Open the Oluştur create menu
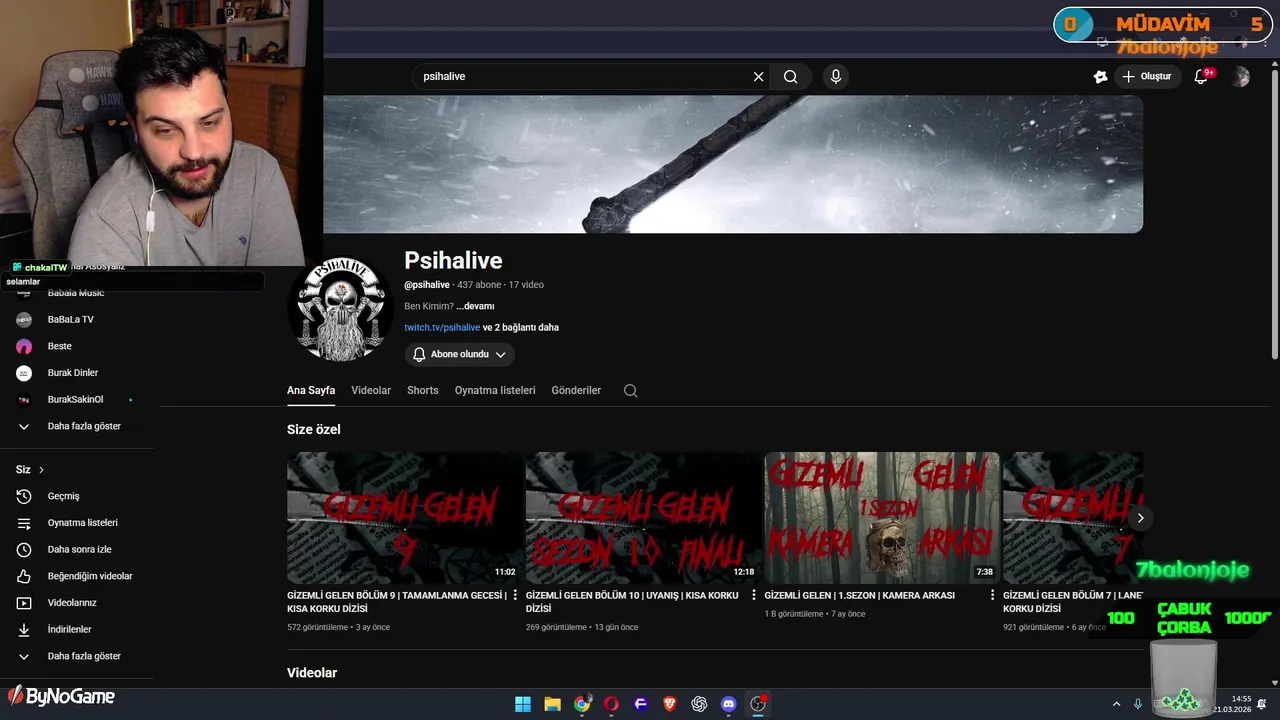This screenshot has width=1280, height=720. [1147, 76]
